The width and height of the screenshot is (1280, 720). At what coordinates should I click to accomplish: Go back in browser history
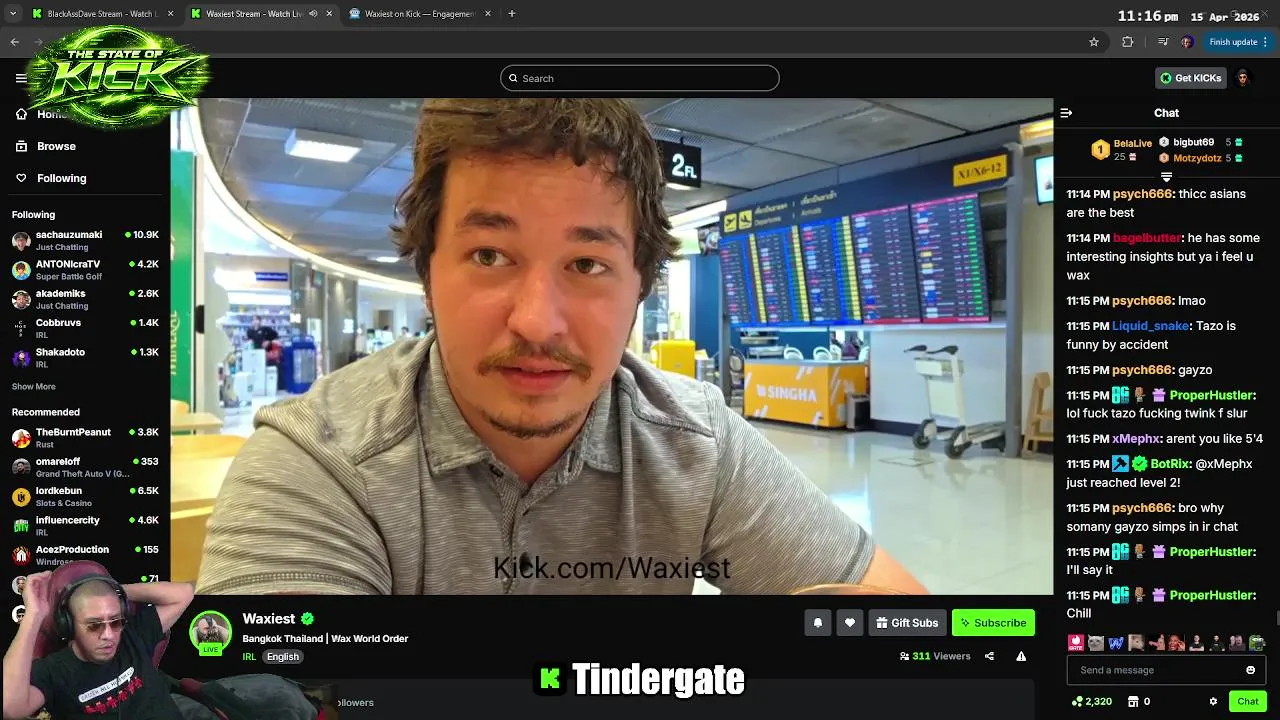14,42
